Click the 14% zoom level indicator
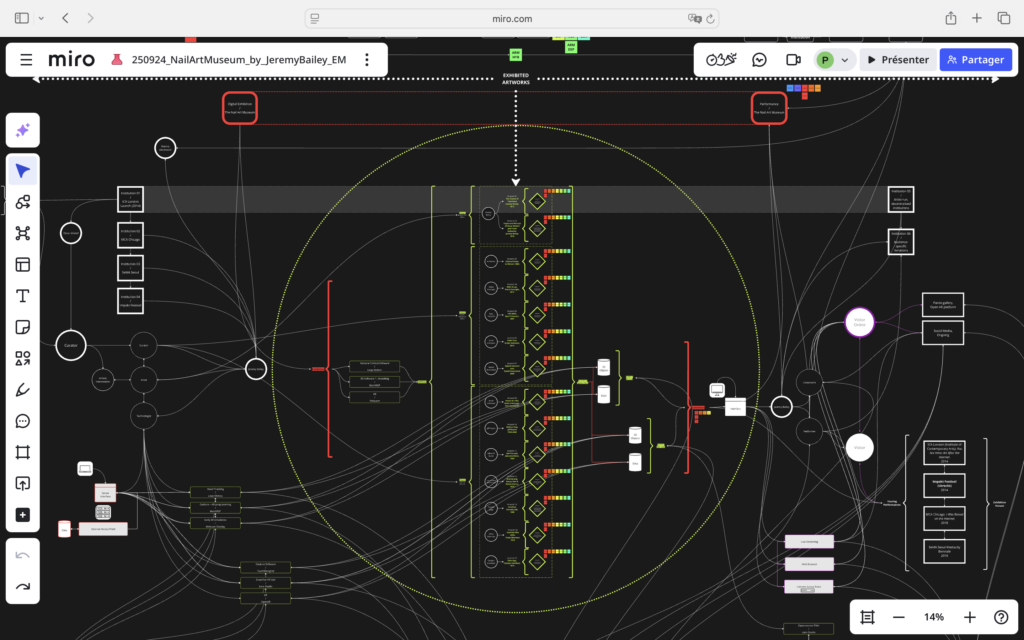The image size is (1024, 640). click(x=934, y=617)
